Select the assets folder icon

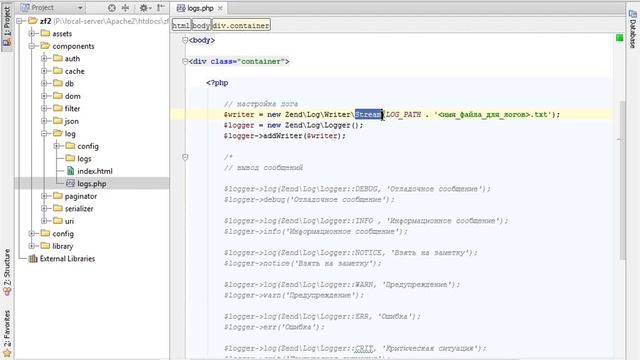45,33
